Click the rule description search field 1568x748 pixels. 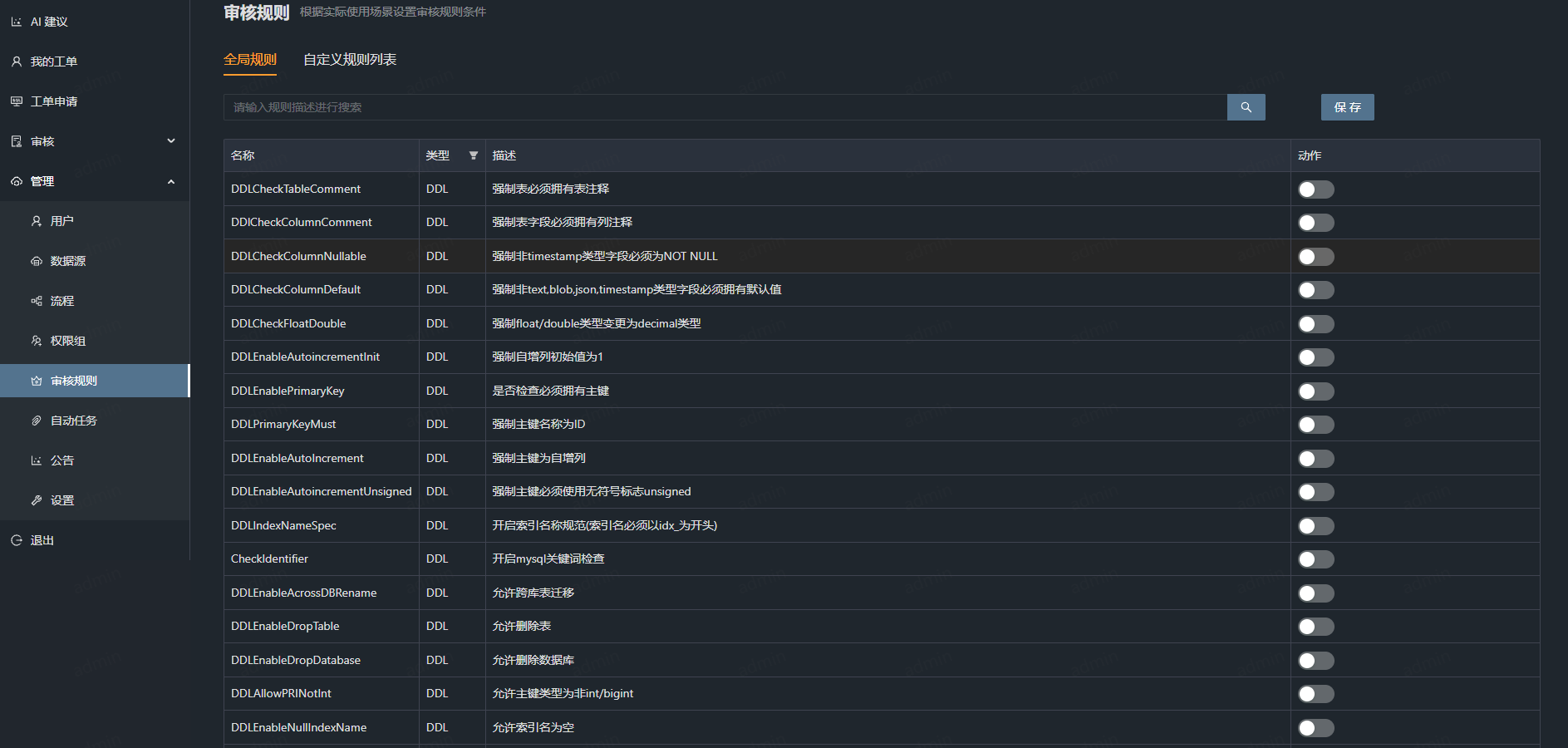725,107
